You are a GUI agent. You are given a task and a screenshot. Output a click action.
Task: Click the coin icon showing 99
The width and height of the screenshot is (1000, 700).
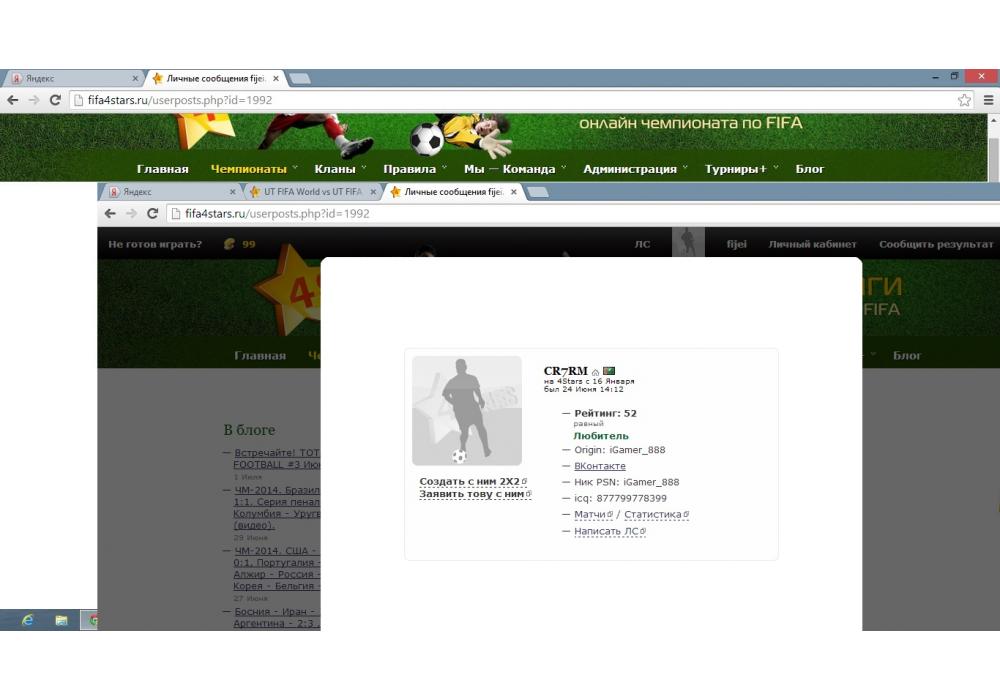[230, 244]
